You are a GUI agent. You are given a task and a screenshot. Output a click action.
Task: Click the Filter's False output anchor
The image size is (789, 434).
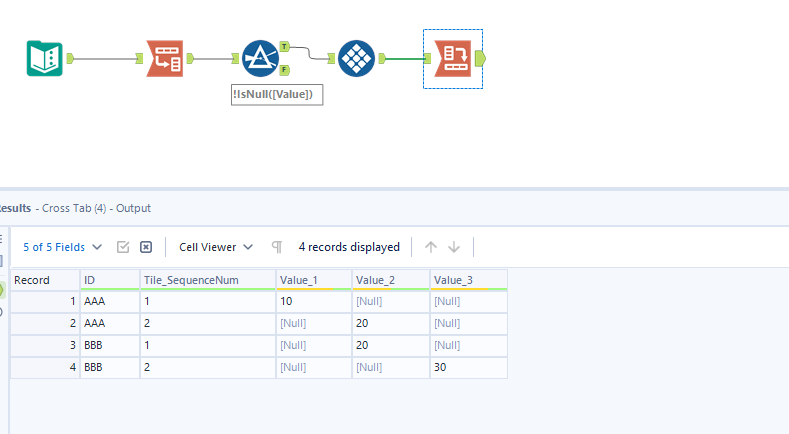pyautogui.click(x=284, y=71)
